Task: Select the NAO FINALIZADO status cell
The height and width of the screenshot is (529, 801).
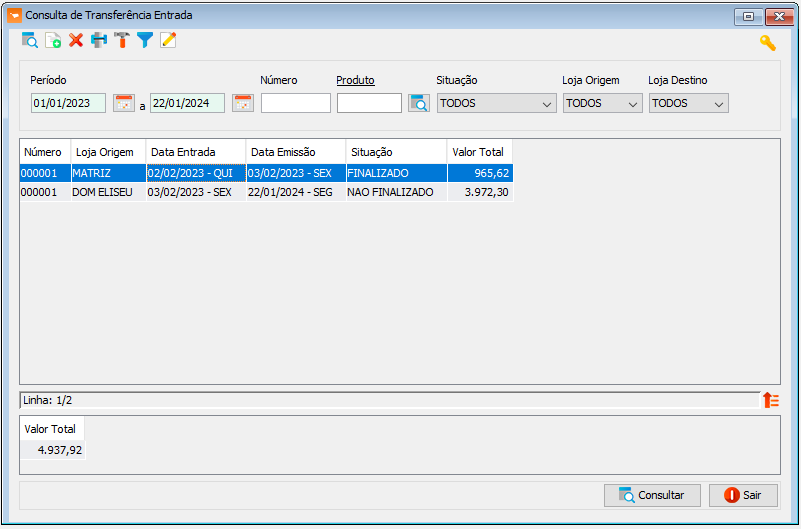Action: point(396,192)
